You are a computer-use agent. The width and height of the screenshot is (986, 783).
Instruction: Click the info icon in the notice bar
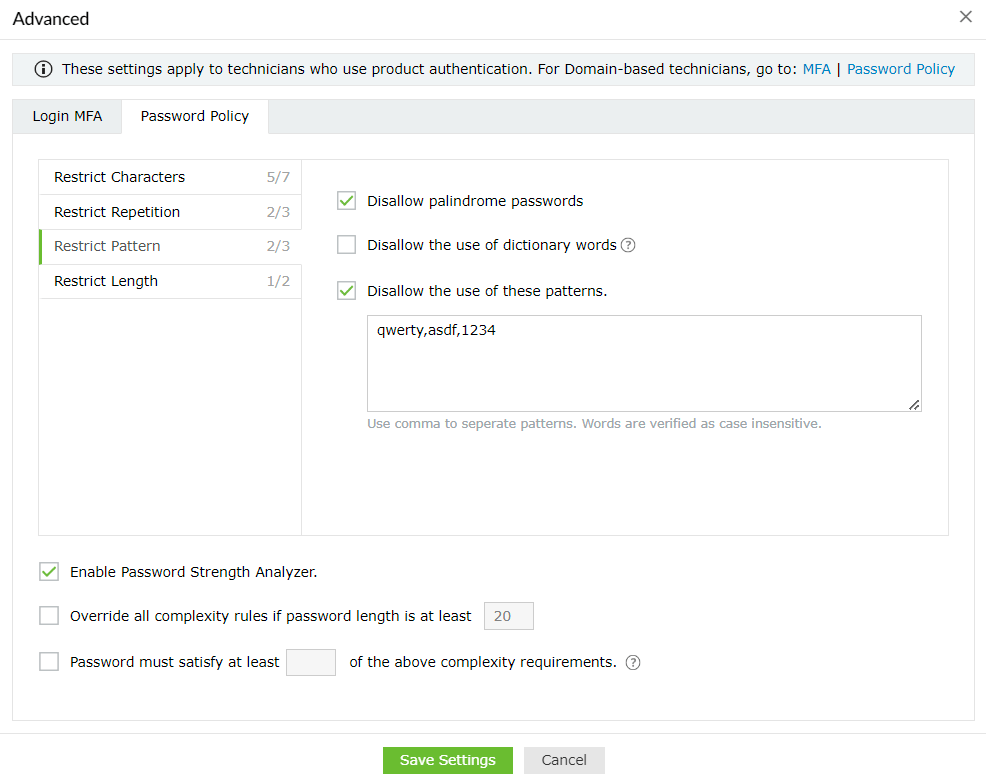[43, 69]
